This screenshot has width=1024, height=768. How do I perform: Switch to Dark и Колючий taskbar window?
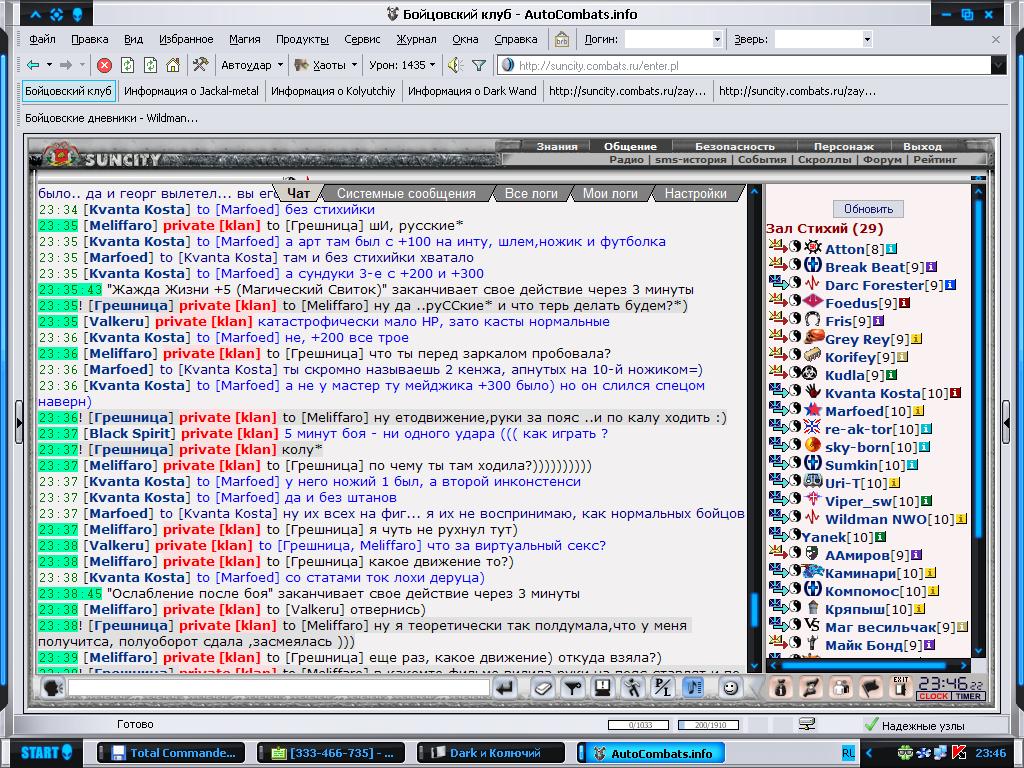tap(490, 753)
